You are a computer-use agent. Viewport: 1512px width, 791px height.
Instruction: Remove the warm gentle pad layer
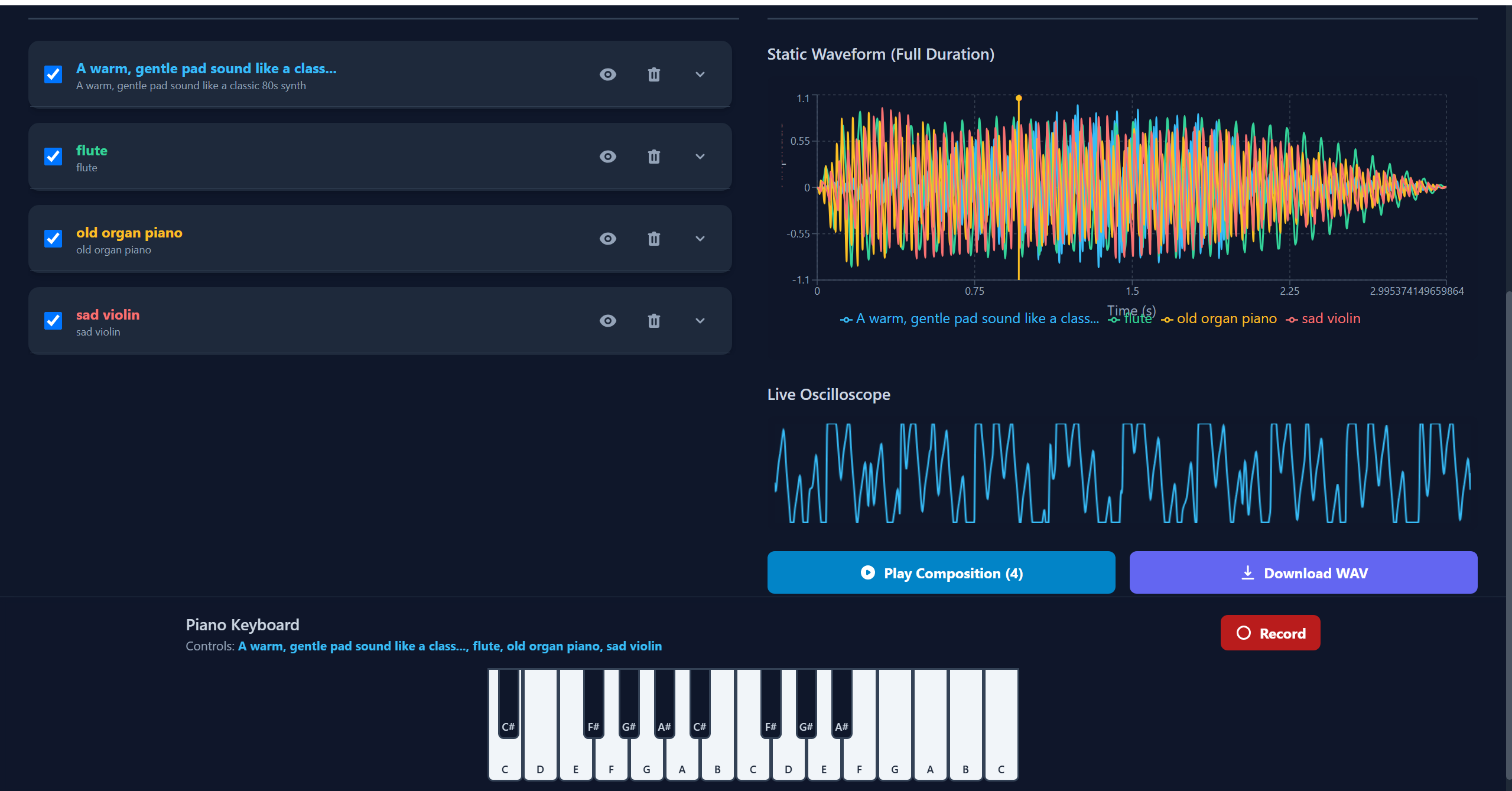click(x=653, y=74)
